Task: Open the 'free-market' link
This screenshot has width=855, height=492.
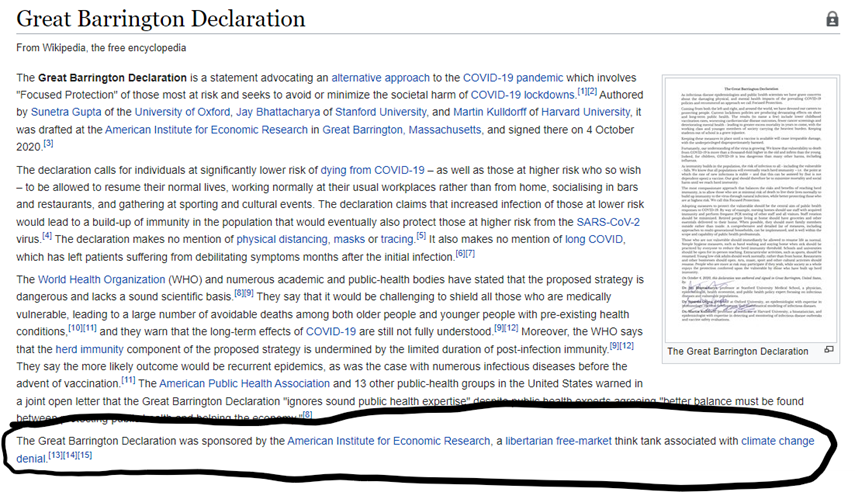Action: point(583,441)
